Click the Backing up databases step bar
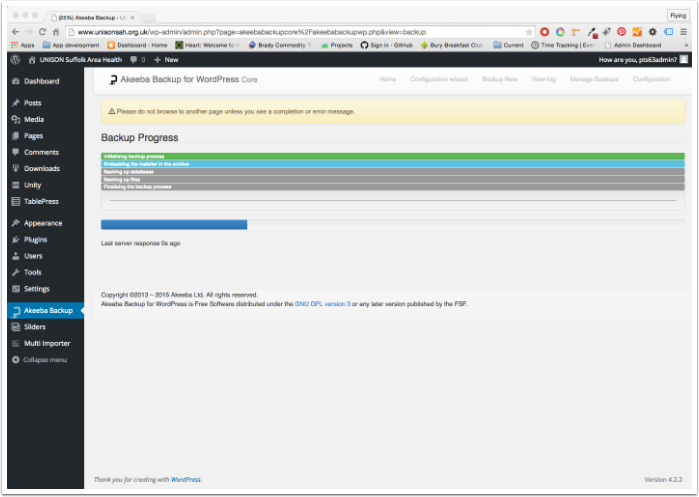Viewport: 699px width, 497px height. click(x=393, y=172)
